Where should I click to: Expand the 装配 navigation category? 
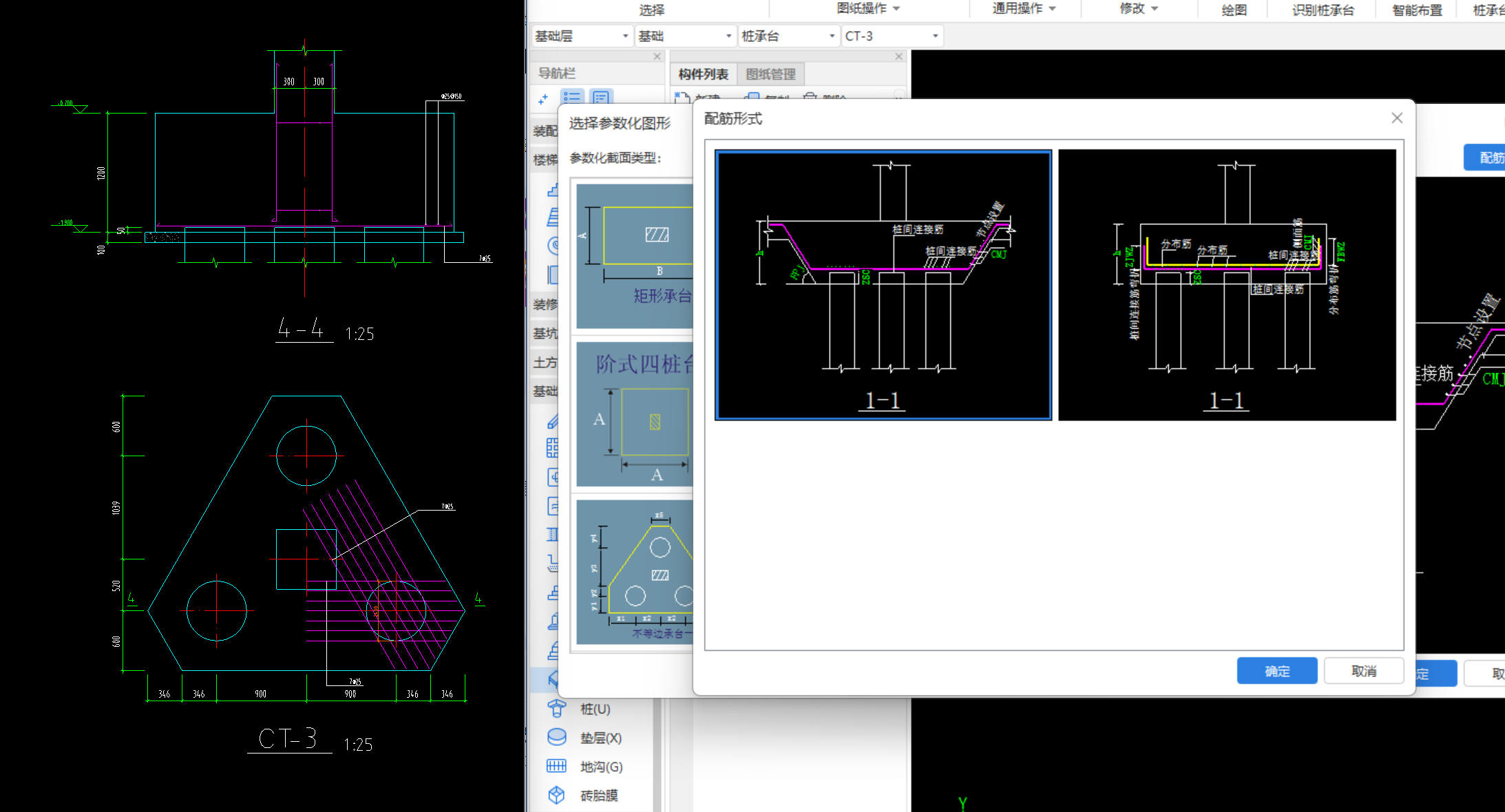click(545, 131)
